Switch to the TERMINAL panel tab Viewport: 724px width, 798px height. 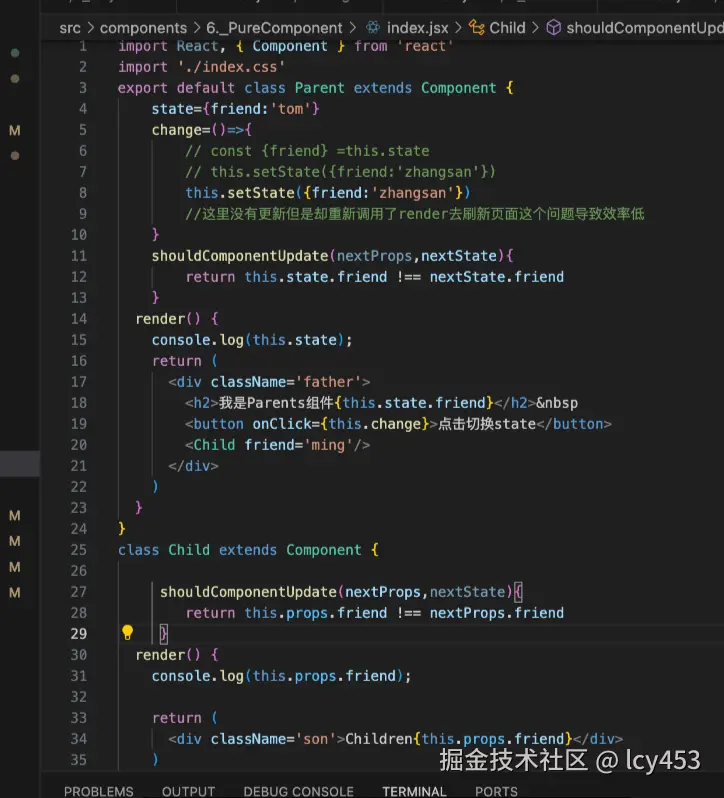click(414, 791)
